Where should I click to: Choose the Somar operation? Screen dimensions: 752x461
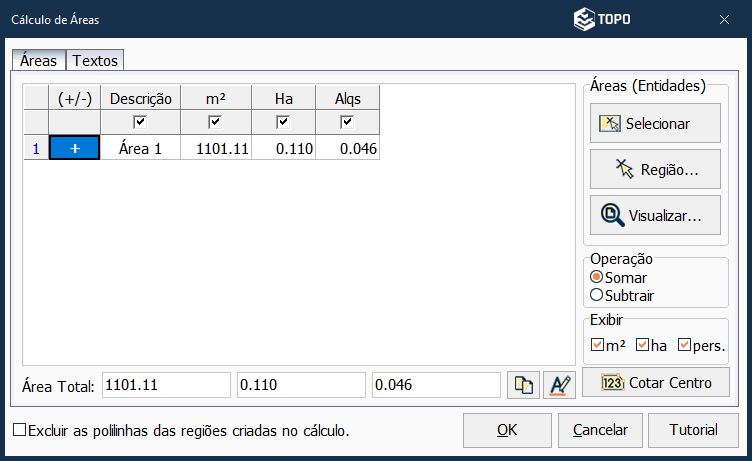click(x=597, y=277)
